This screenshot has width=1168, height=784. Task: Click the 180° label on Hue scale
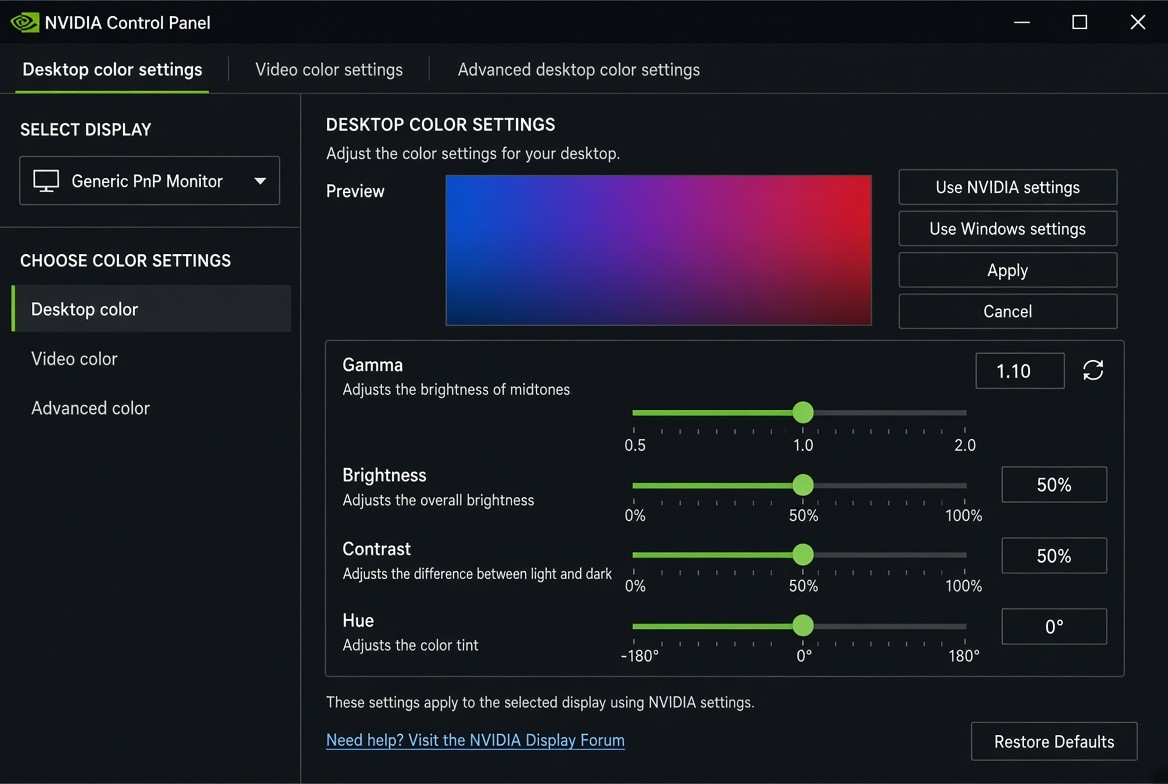pos(964,656)
